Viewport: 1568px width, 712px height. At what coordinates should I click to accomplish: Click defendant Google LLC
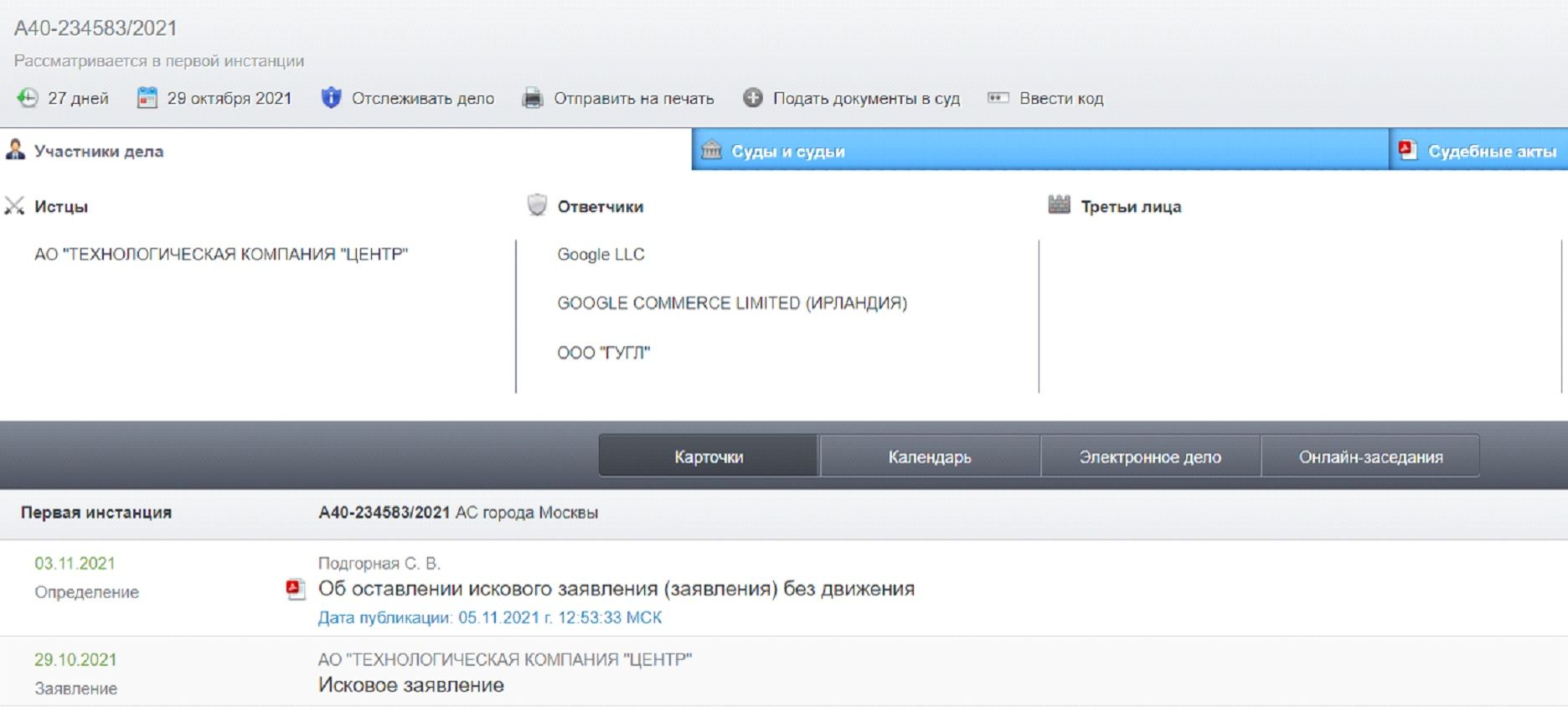click(601, 255)
